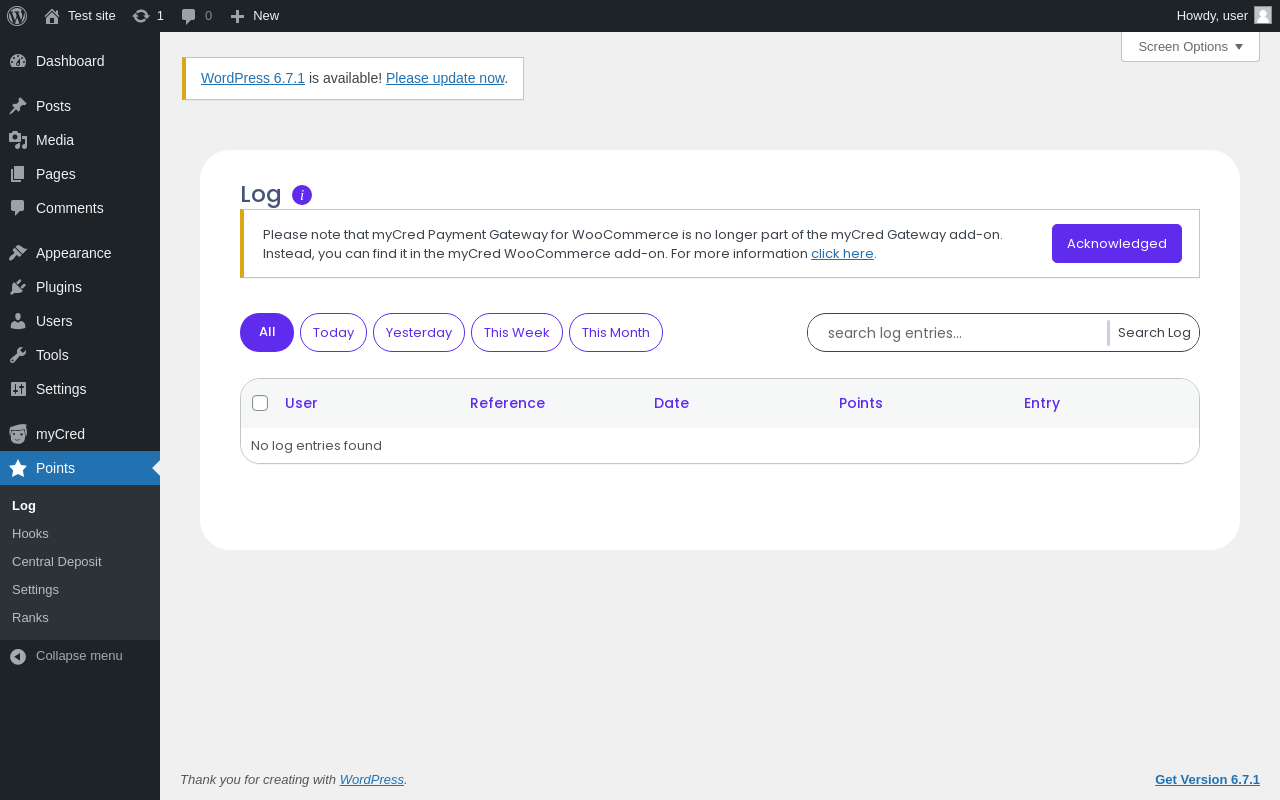1280x800 pixels.
Task: Click the Search Log button
Action: 1154,333
